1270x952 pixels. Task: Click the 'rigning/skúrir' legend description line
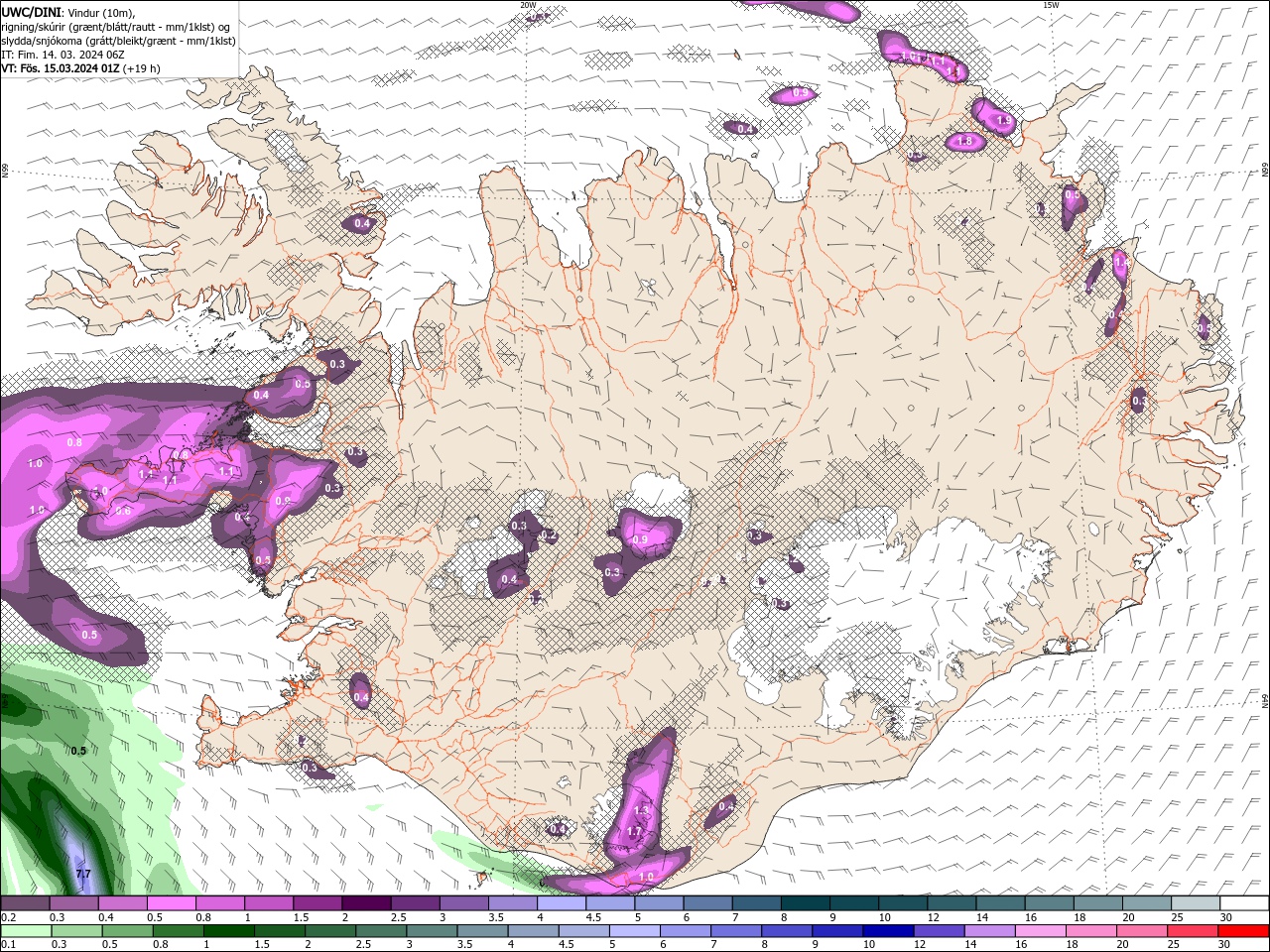tap(115, 27)
